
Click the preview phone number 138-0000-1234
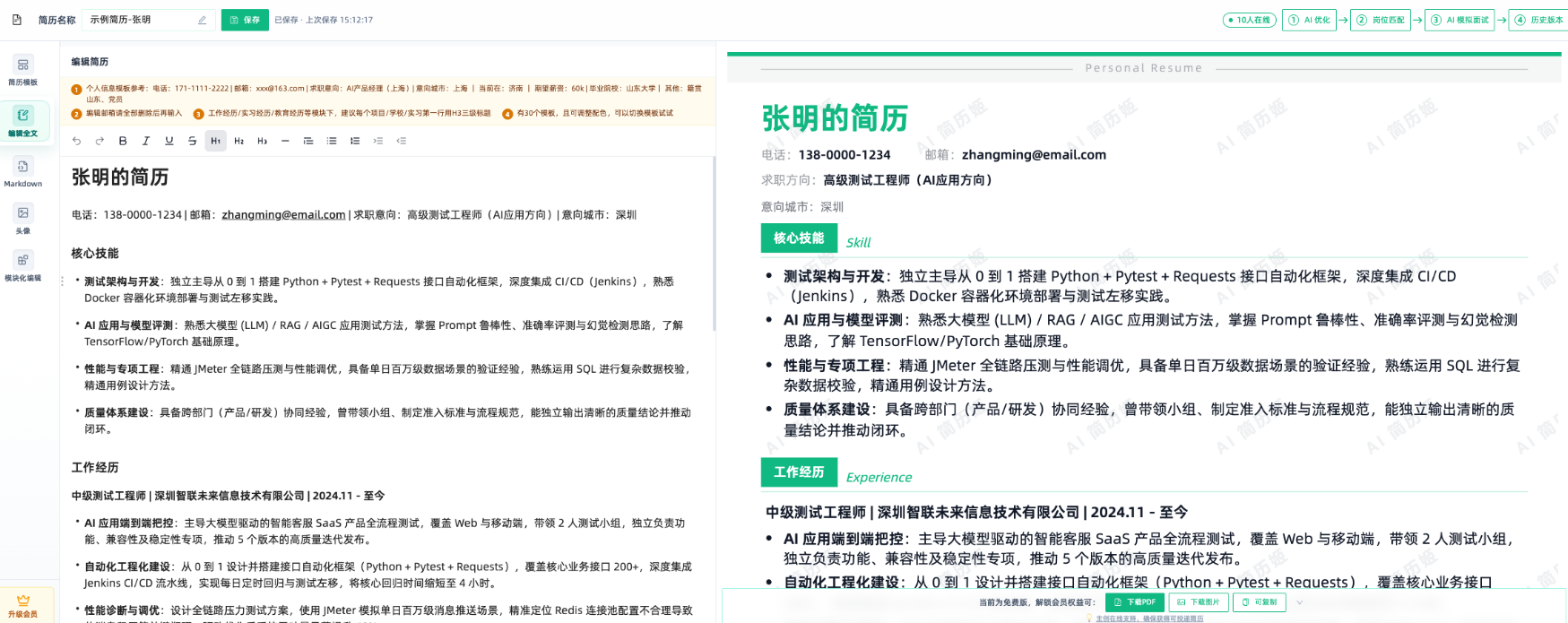(x=845, y=155)
